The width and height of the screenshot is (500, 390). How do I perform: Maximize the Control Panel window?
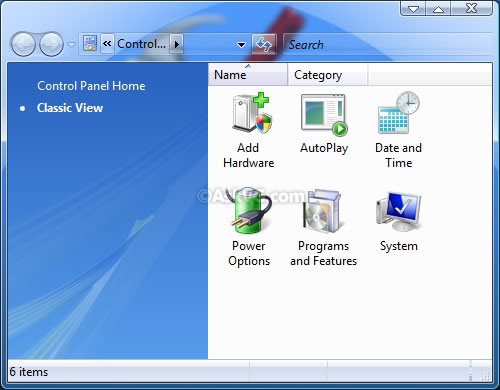[x=438, y=8]
